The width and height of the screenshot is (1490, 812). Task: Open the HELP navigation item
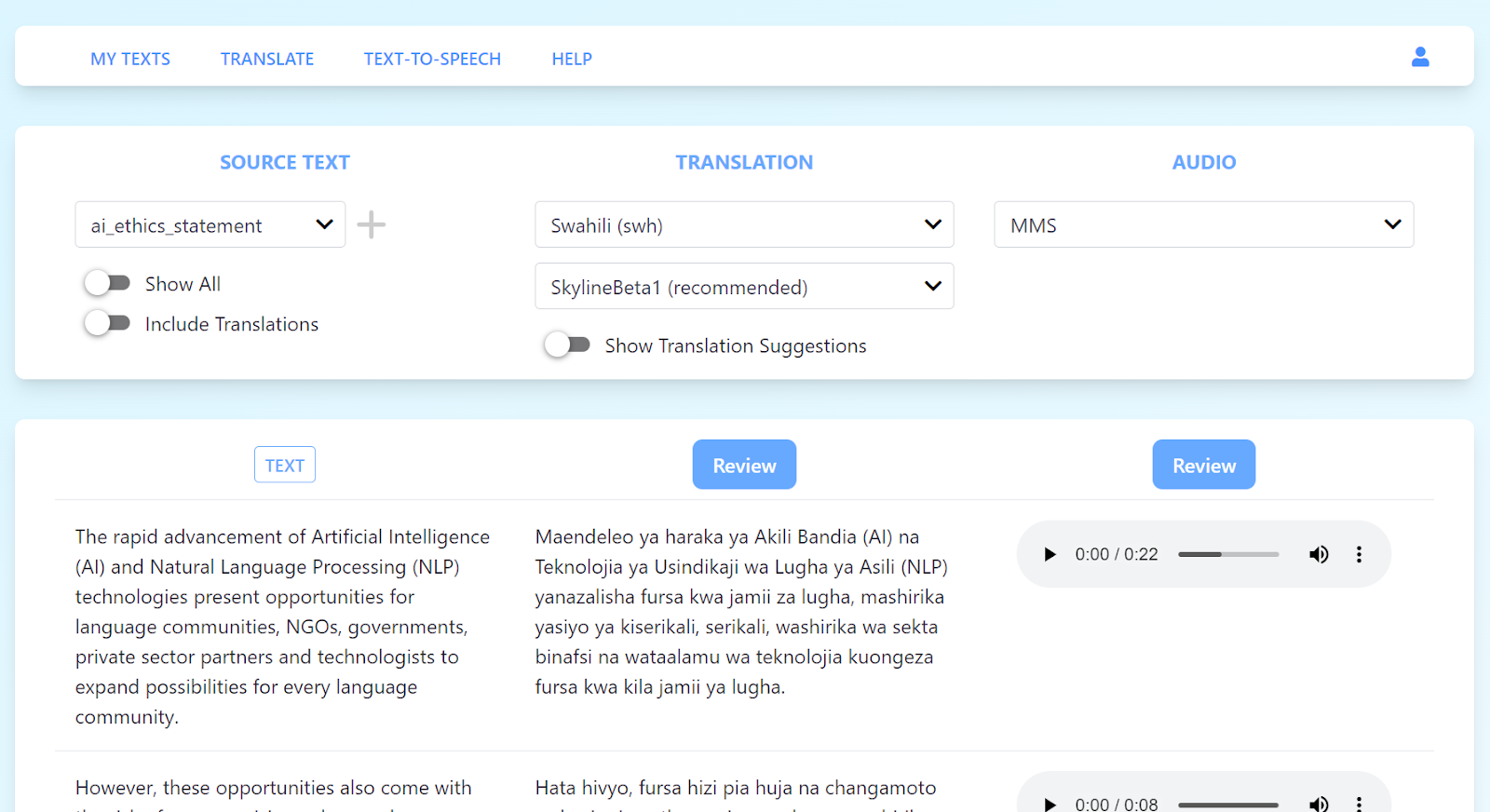[x=572, y=59]
